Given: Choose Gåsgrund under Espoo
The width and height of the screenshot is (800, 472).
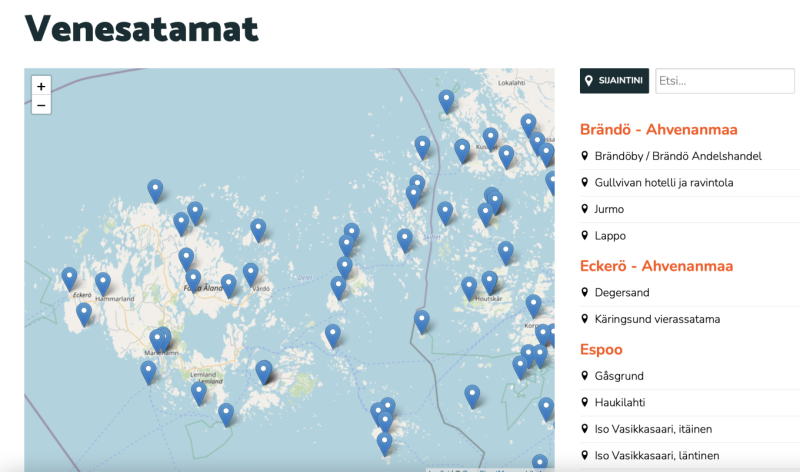Looking at the screenshot, I should (619, 376).
